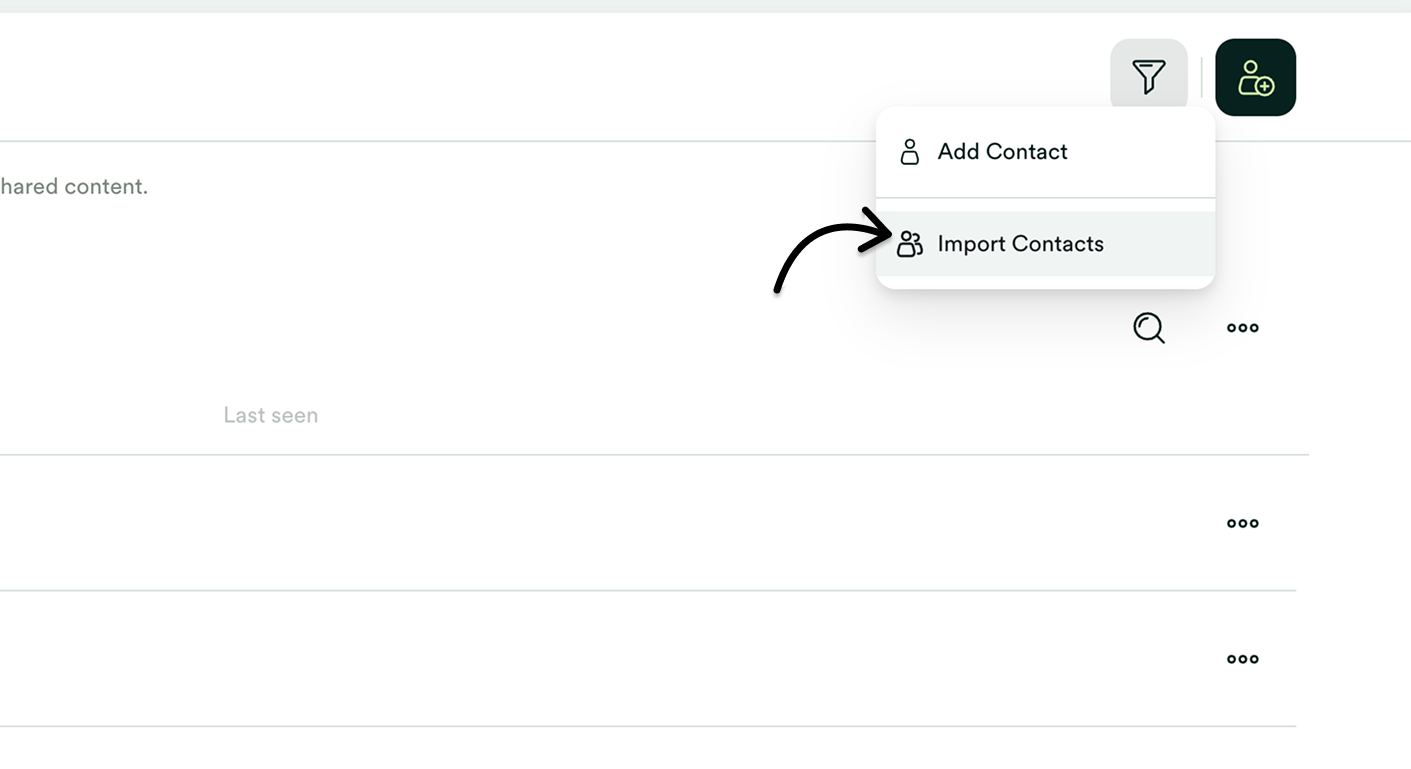Image resolution: width=1411 pixels, height=769 pixels.
Task: Click the add-person icon on the dark button
Action: click(x=1255, y=77)
